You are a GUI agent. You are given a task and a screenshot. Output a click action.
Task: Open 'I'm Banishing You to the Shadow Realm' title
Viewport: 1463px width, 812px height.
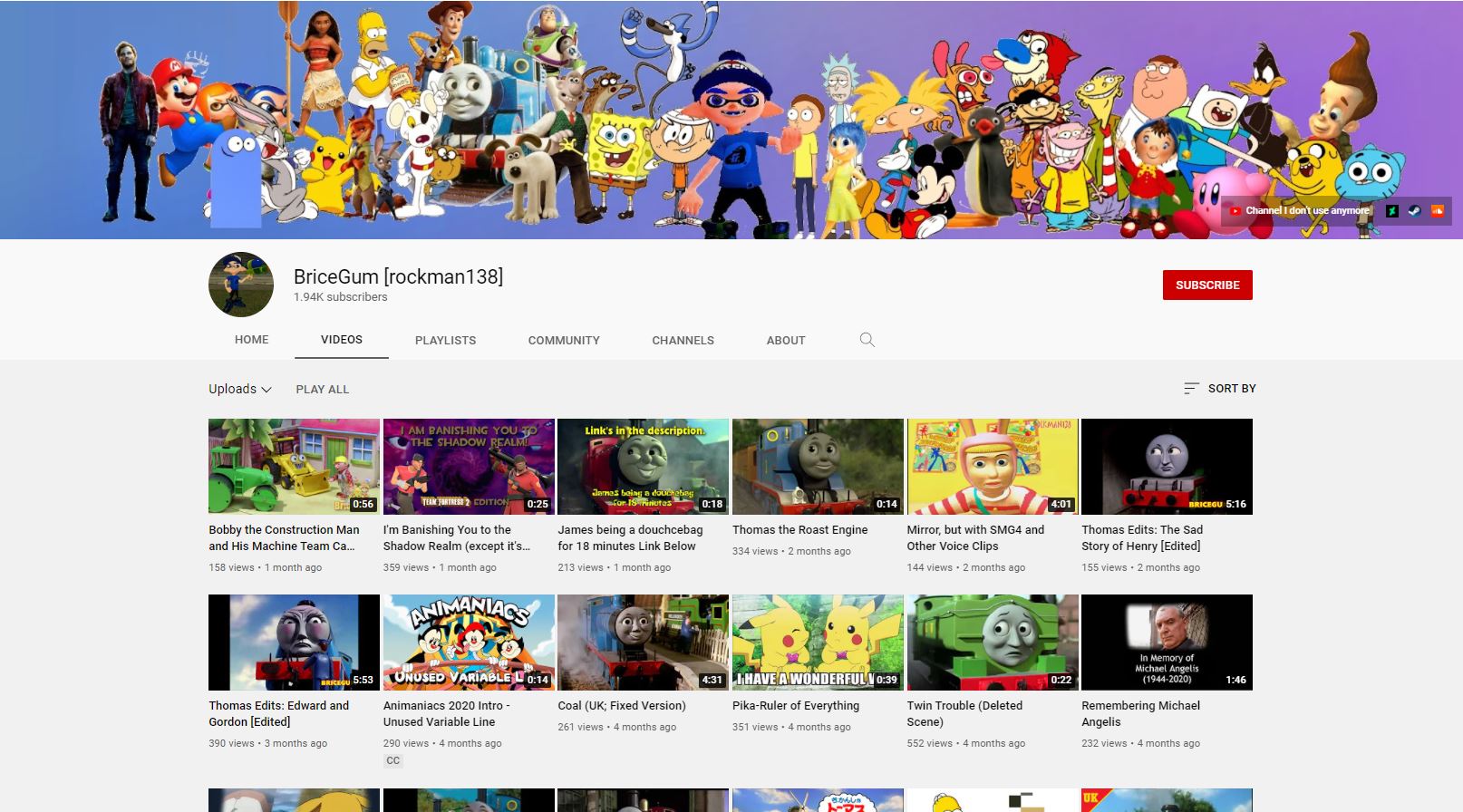click(x=457, y=538)
